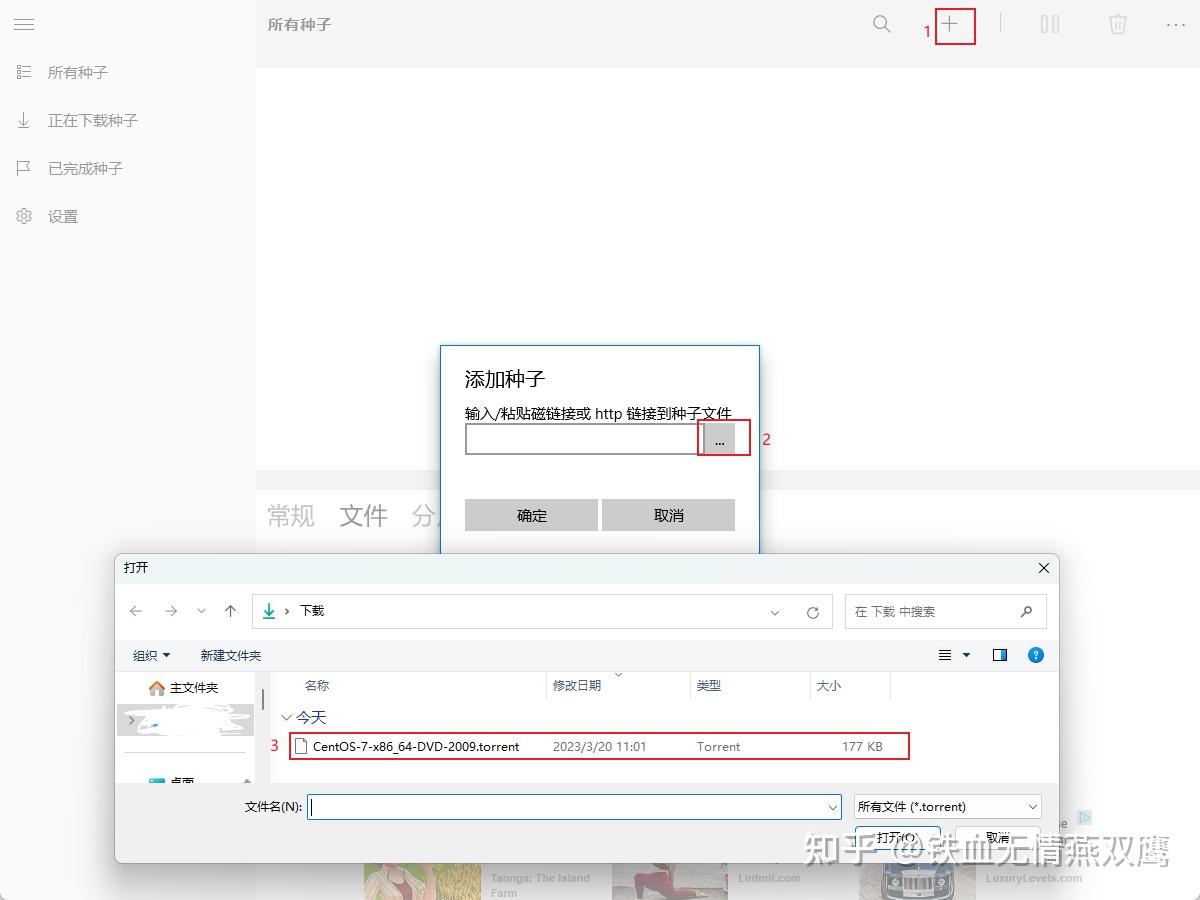Click the add torrent plus icon

951,24
